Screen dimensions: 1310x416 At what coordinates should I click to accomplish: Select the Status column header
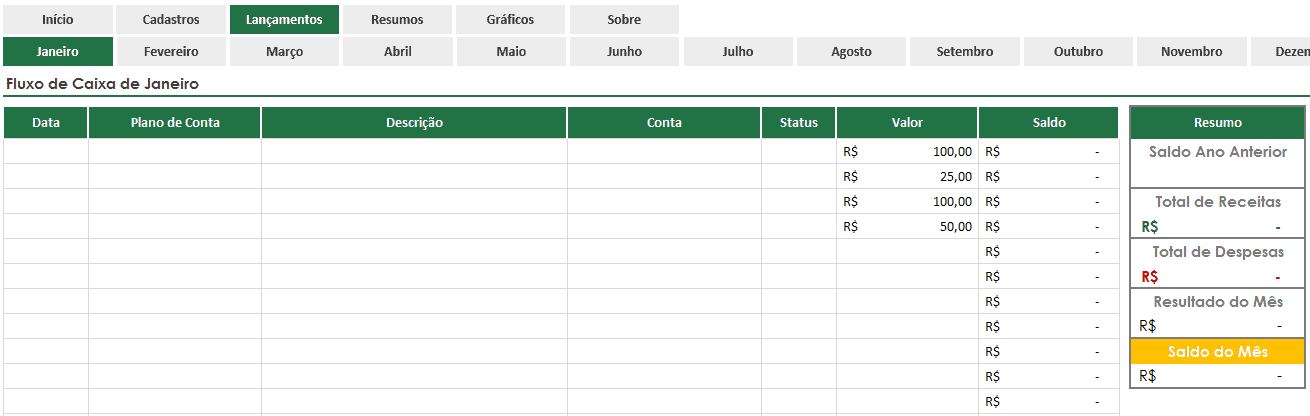click(799, 123)
